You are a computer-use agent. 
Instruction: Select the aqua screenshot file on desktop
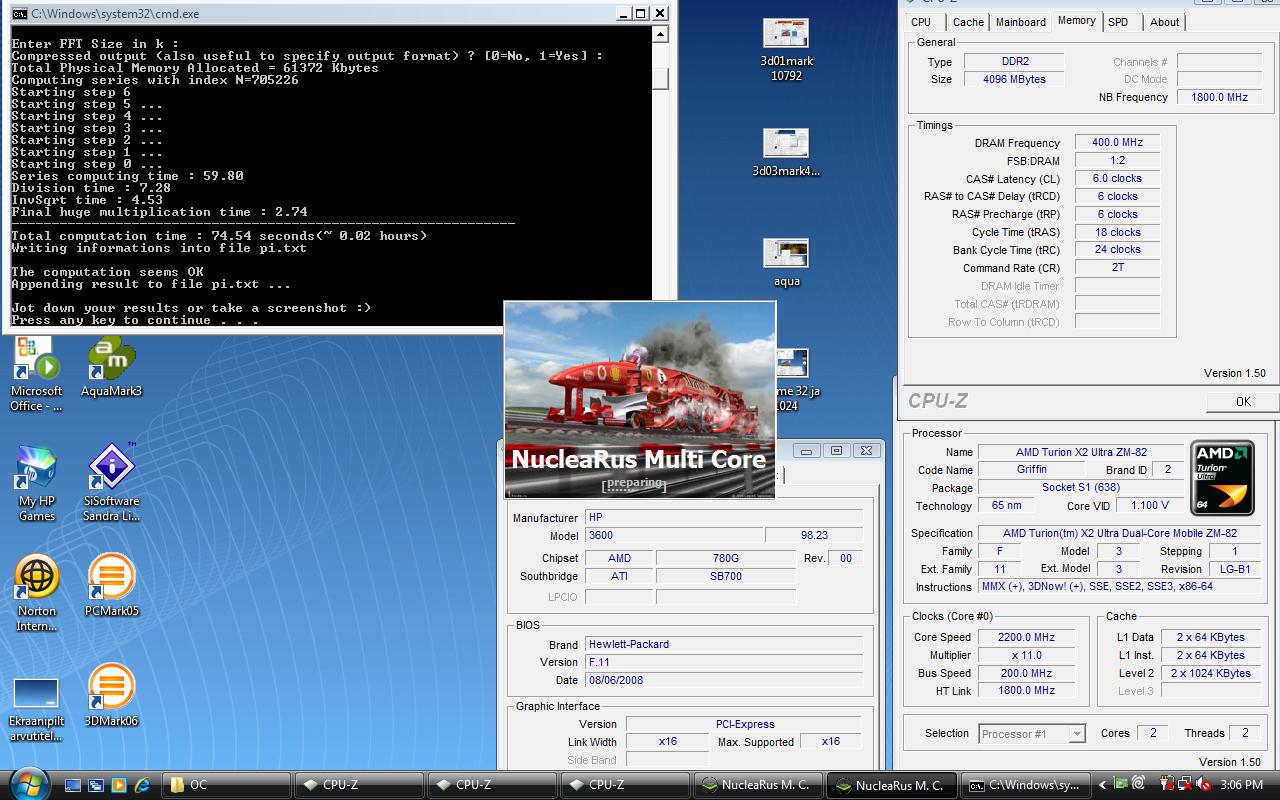(x=786, y=263)
